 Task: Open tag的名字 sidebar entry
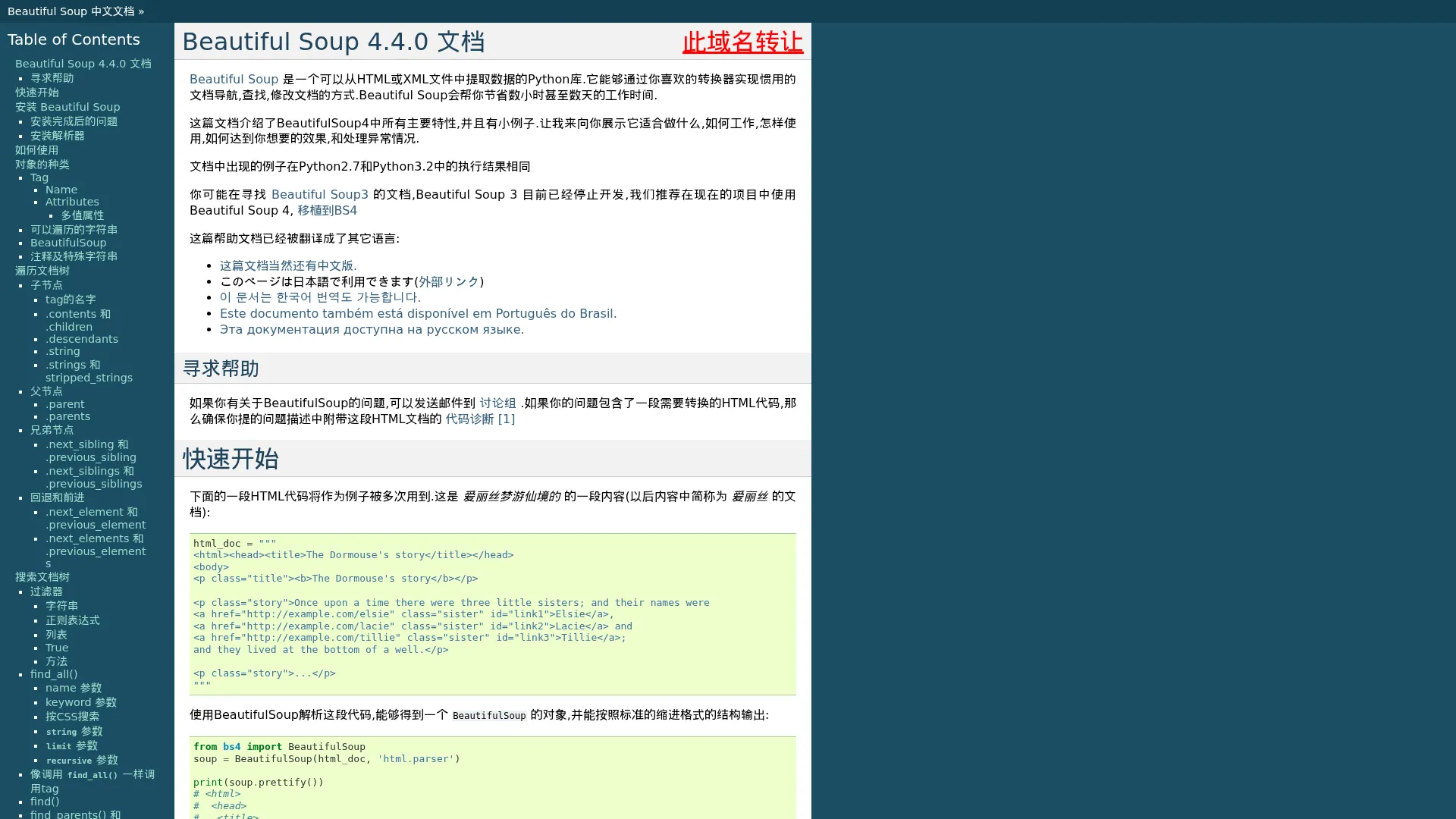[x=71, y=300]
